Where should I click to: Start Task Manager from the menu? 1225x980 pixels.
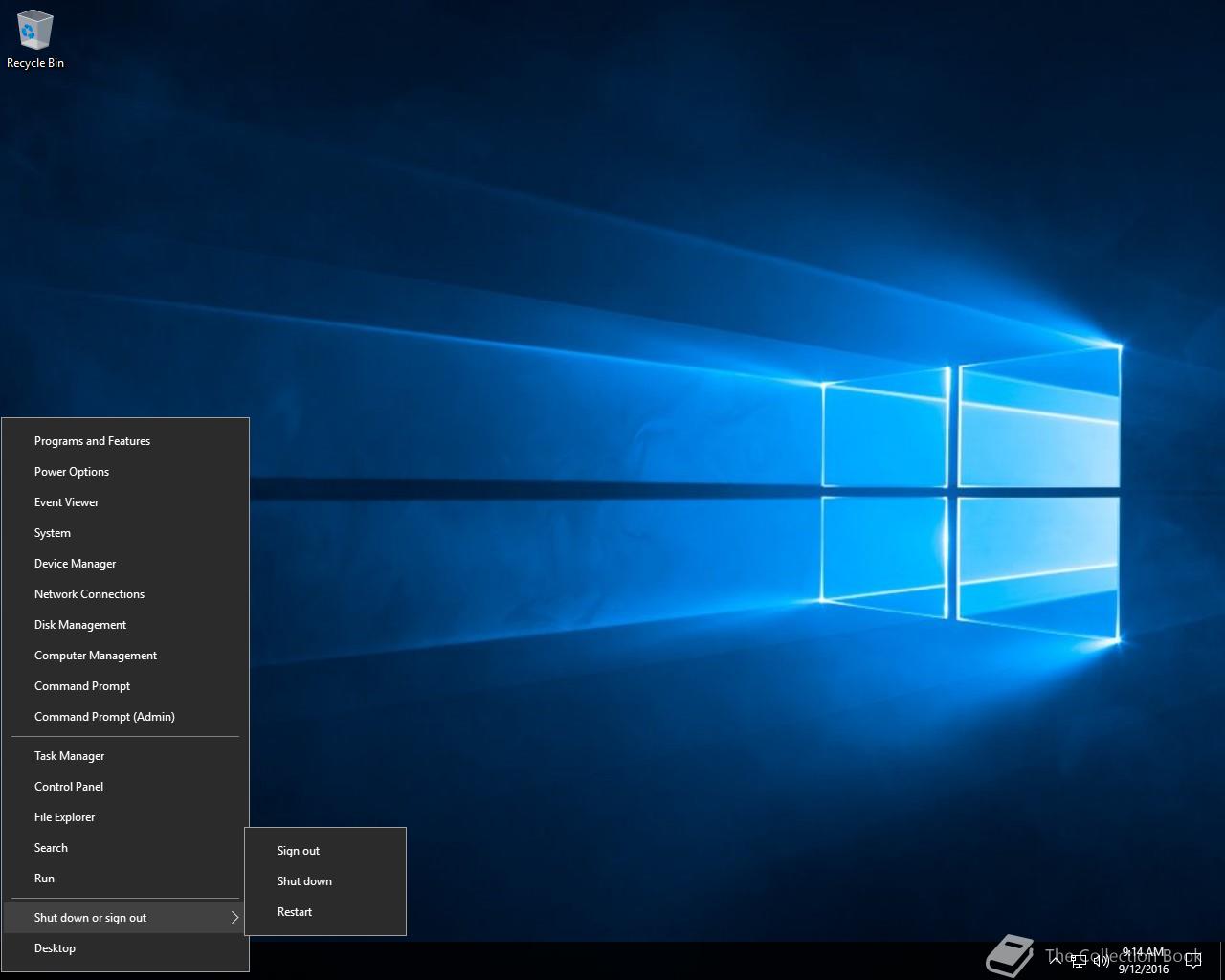tap(69, 756)
